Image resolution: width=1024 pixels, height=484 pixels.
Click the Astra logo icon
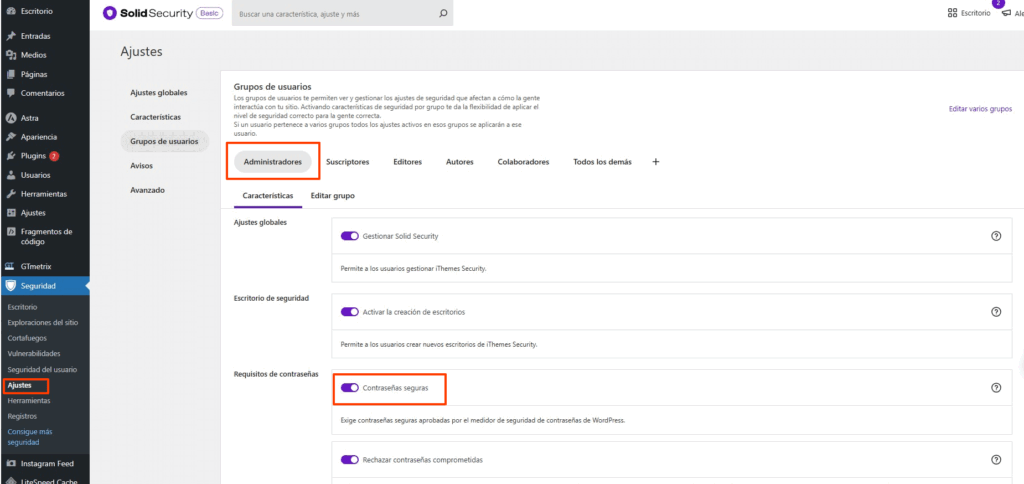(x=10, y=118)
